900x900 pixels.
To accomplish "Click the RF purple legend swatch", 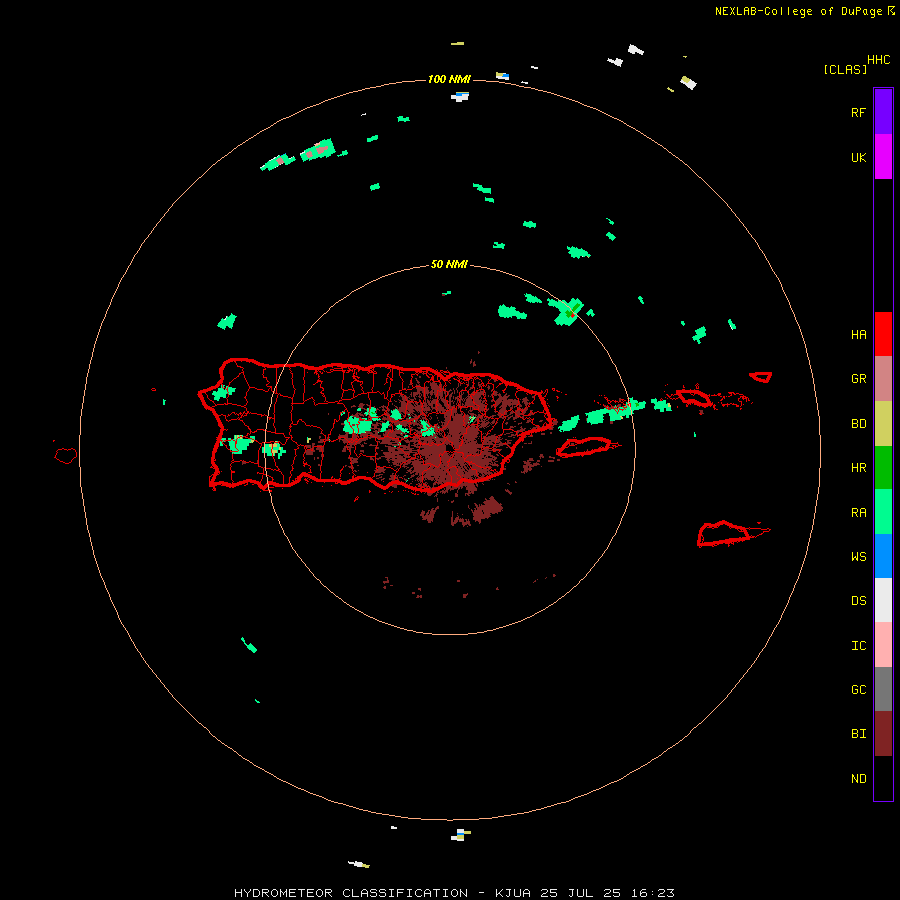I will 883,111.
